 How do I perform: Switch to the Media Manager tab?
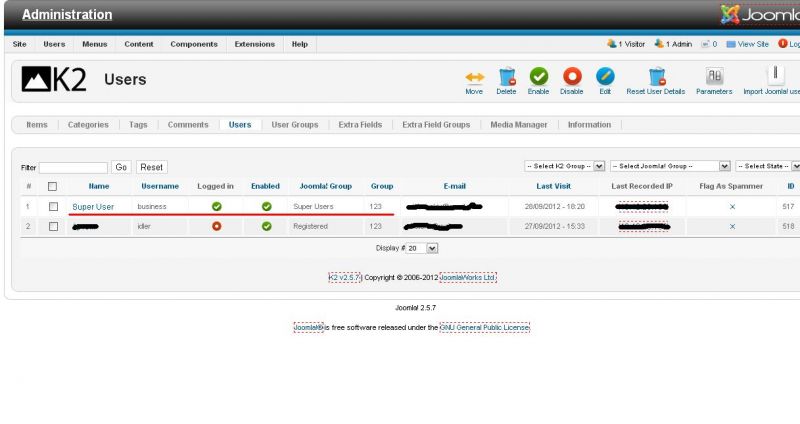click(x=519, y=125)
